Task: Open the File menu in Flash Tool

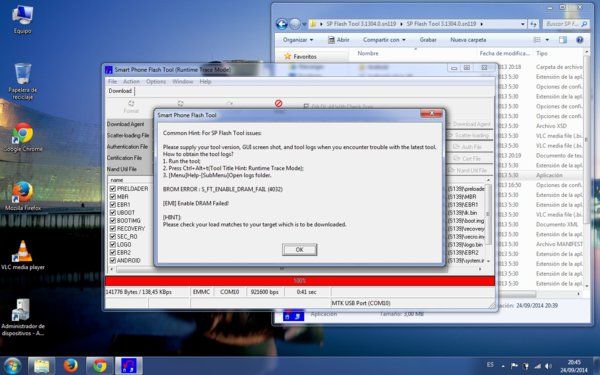Action: click(x=112, y=82)
